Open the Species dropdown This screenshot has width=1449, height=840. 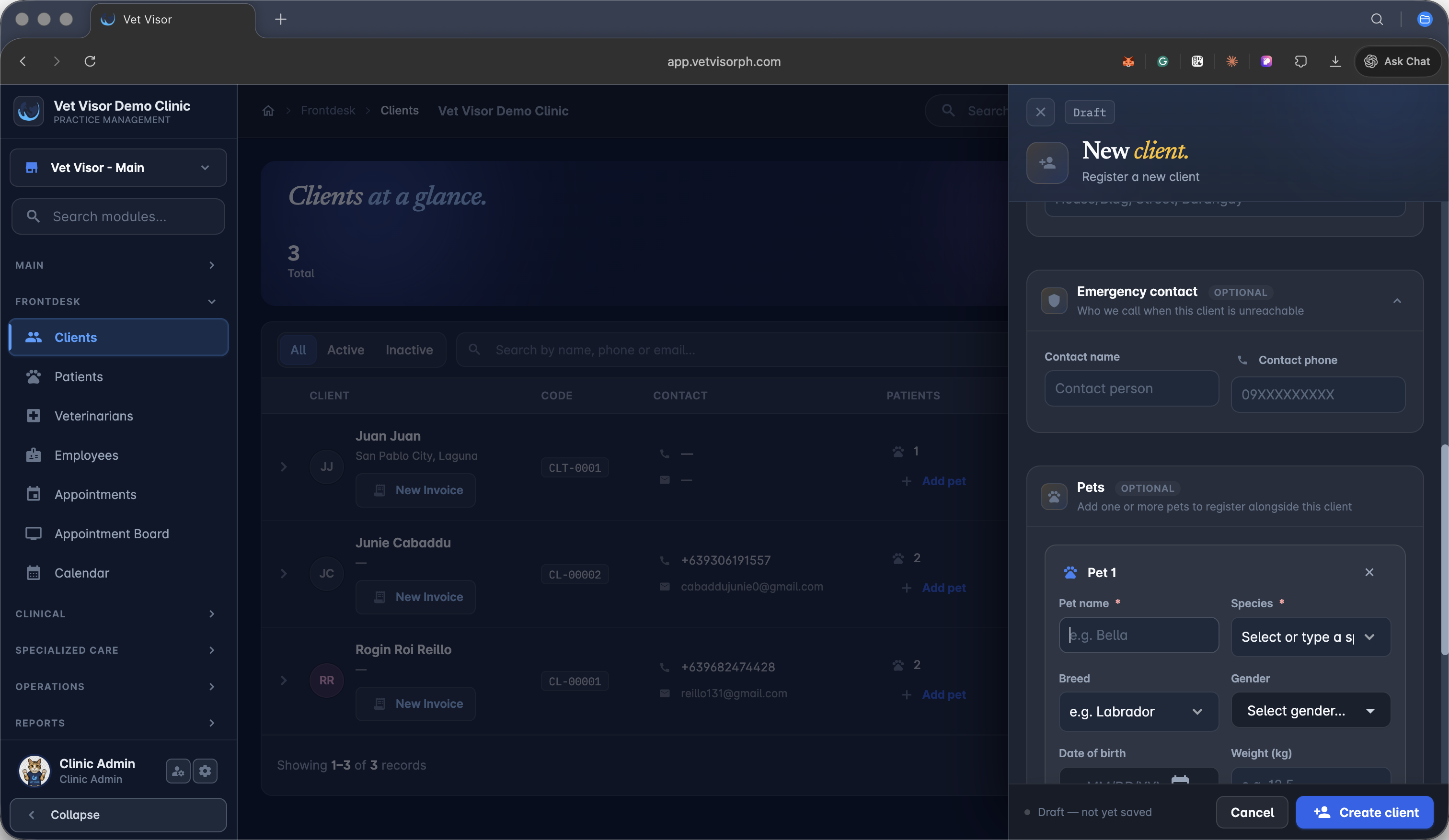1311,636
